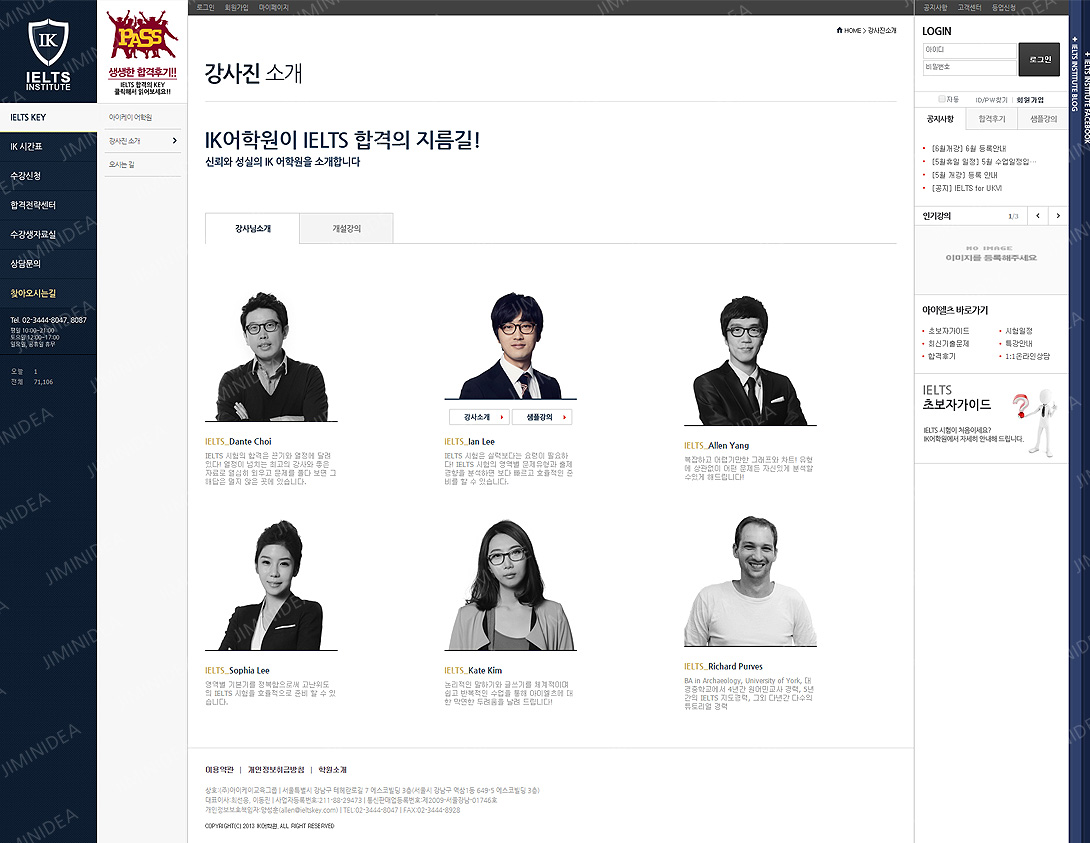Select the 아이케이 어학원 submenu item
The width and height of the screenshot is (1090, 843).
130,117
